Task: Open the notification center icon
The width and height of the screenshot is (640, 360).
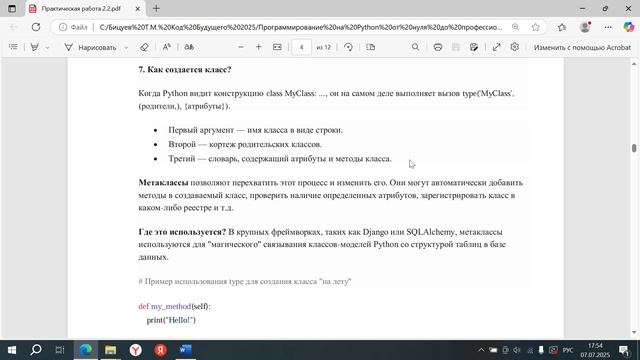Action: point(624,350)
